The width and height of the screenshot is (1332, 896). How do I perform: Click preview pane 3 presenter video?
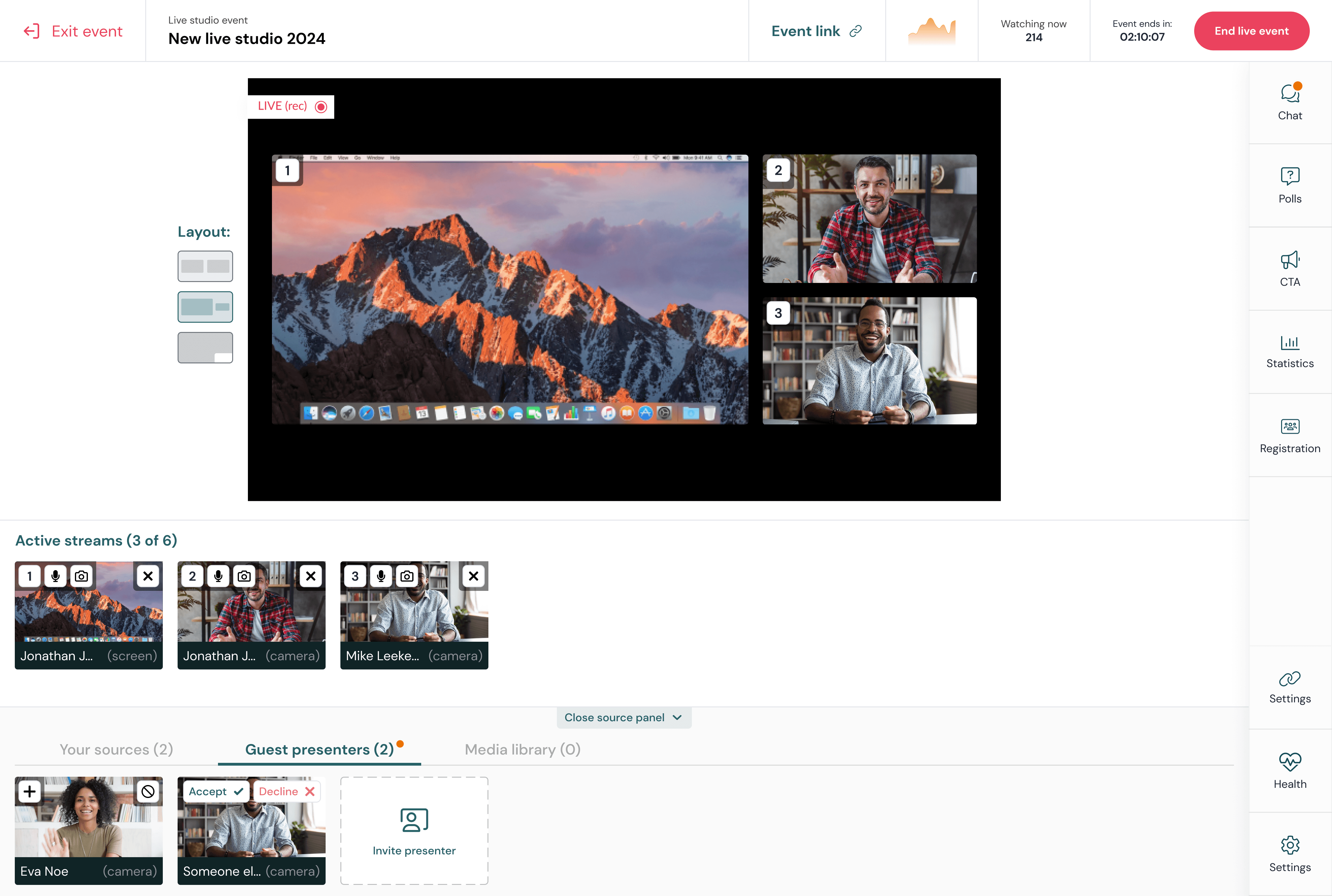point(869,361)
